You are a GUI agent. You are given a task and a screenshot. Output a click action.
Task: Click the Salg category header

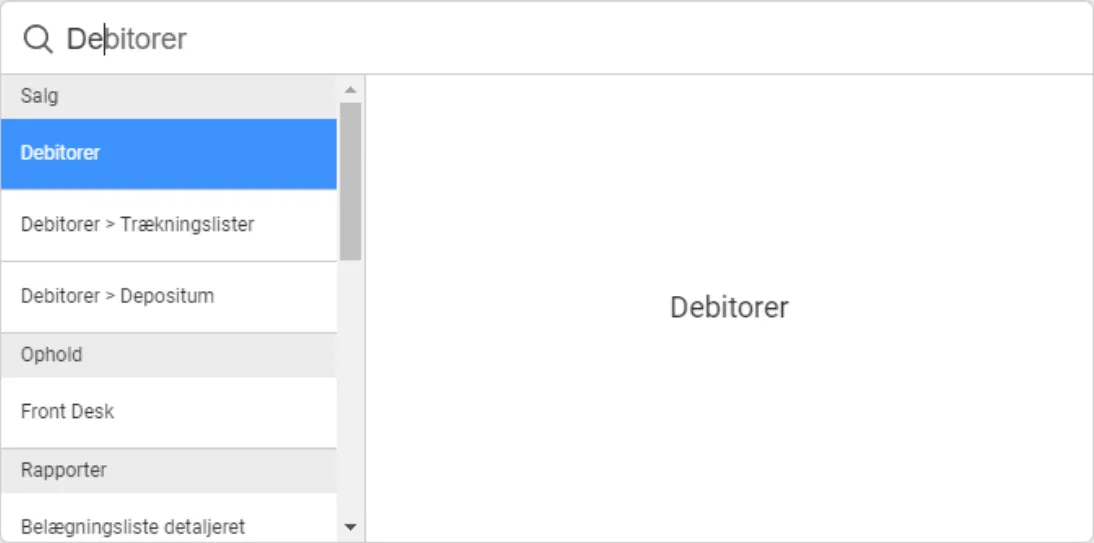pyautogui.click(x=40, y=96)
